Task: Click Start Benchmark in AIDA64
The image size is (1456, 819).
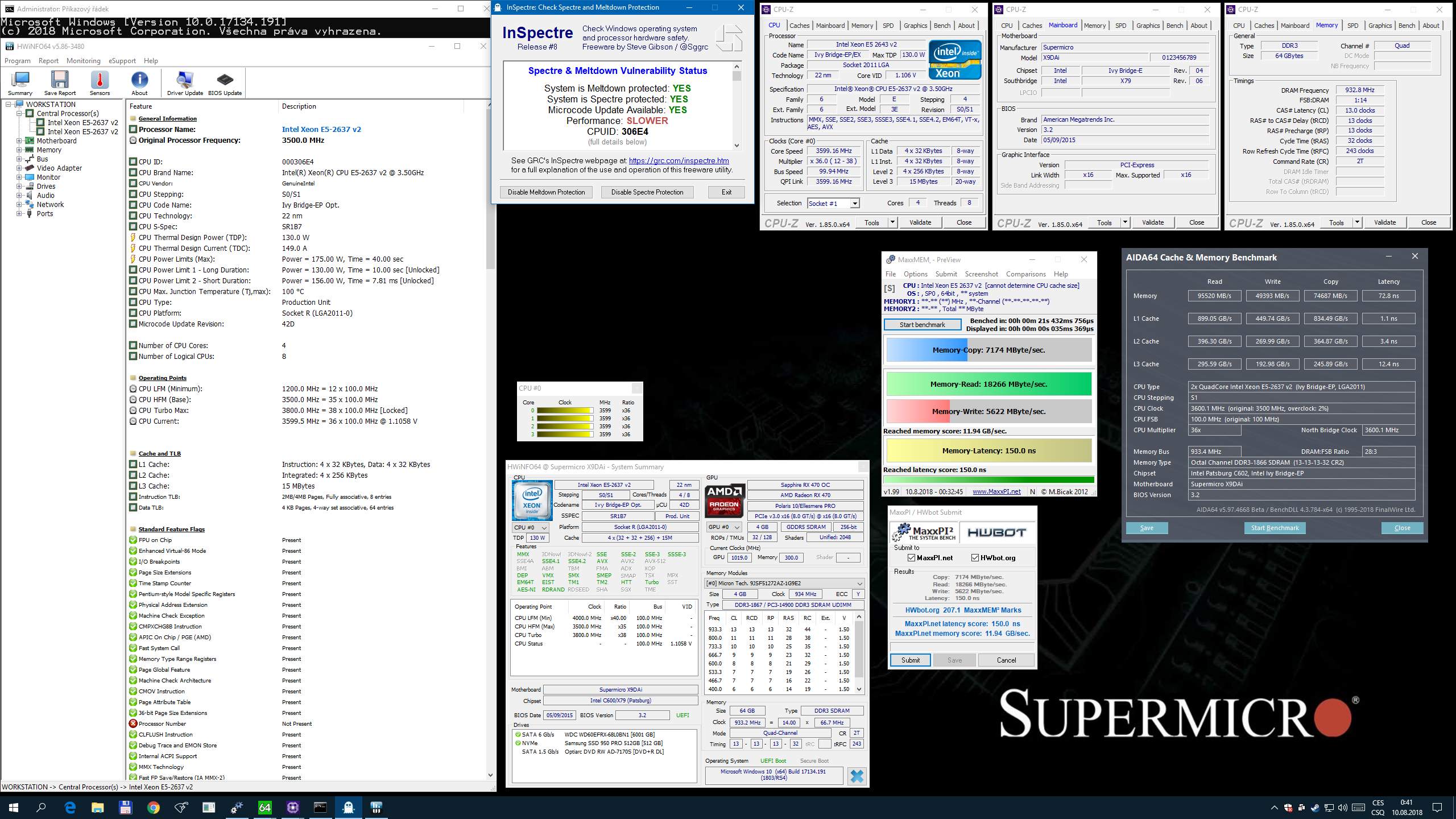Action: tap(1275, 528)
